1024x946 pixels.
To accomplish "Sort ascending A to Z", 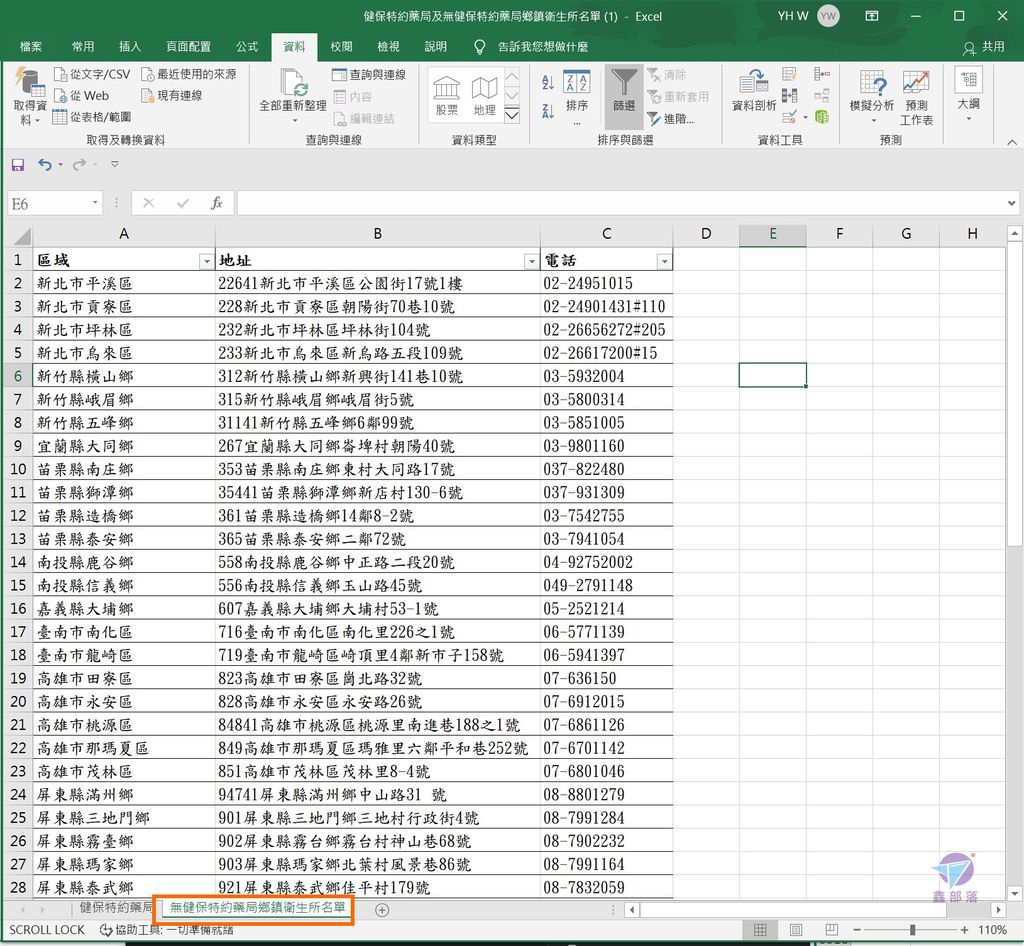I will click(x=548, y=82).
